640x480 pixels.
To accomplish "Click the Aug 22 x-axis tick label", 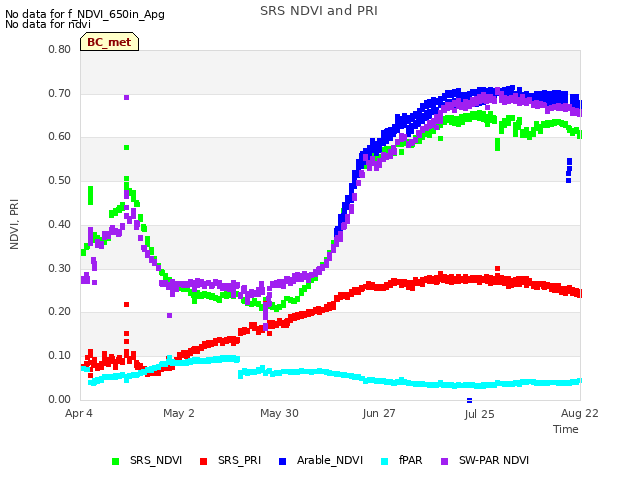I will (x=580, y=413).
